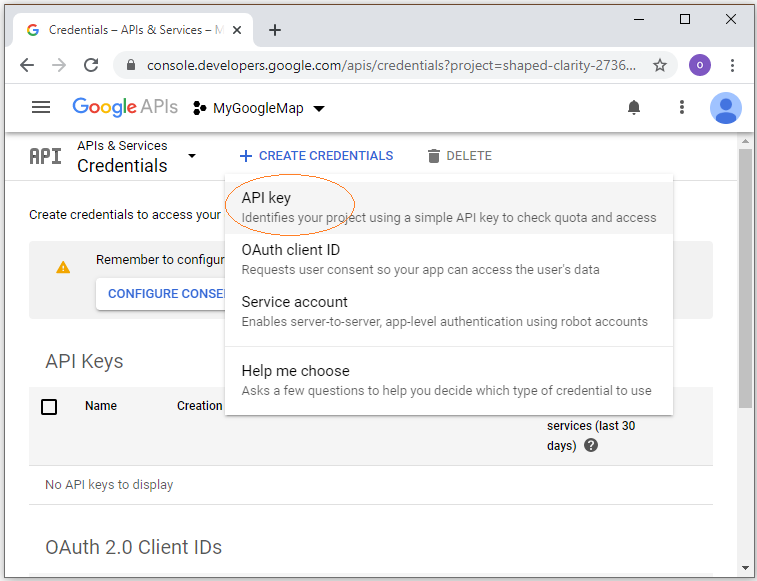This screenshot has width=757, height=581.
Task: Click the scrollbar up arrow
Action: [745, 141]
